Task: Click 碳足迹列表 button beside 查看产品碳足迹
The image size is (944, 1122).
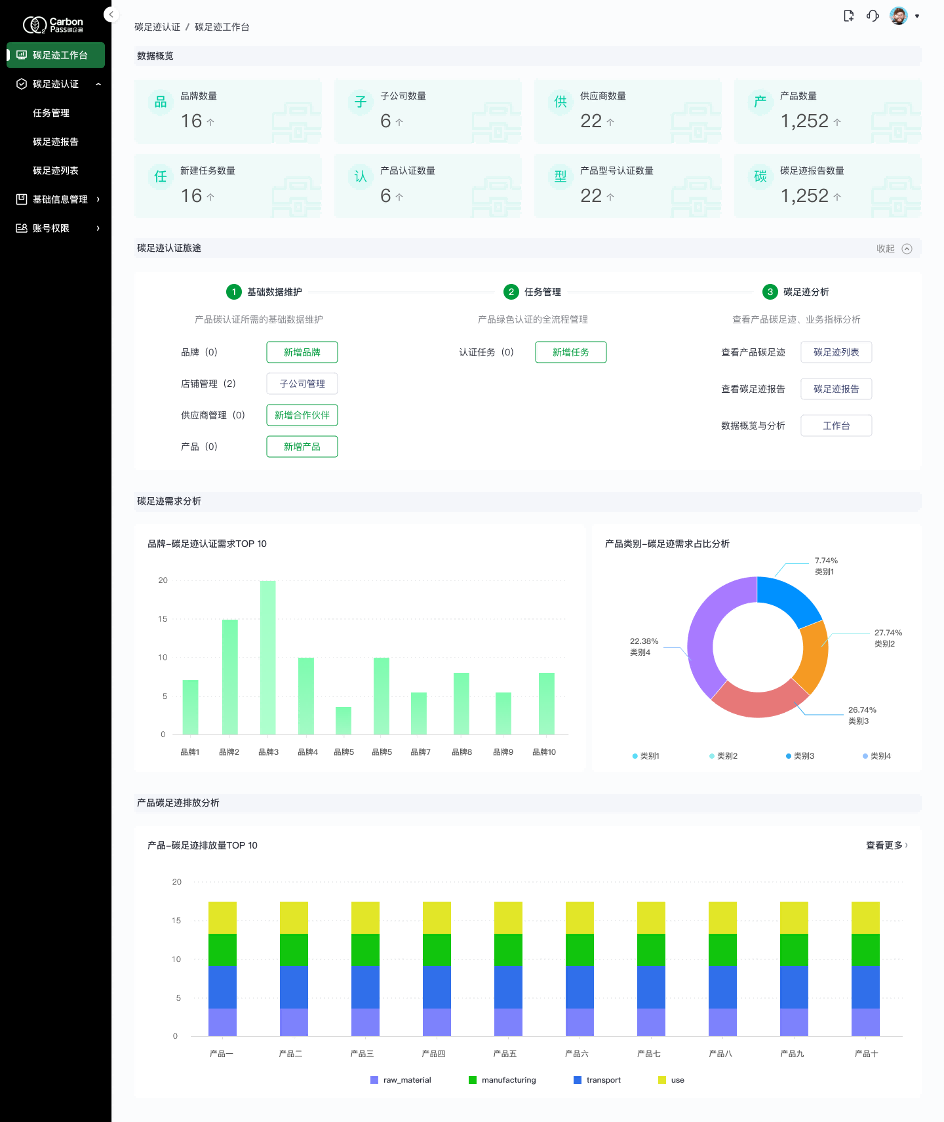Action: click(x=836, y=352)
